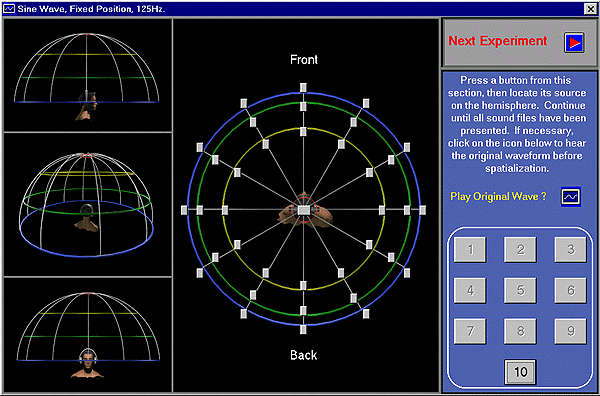Viewport: 600px width, 396px height.
Task: Click the center overhead marker on the head
Action: [x=303, y=210]
